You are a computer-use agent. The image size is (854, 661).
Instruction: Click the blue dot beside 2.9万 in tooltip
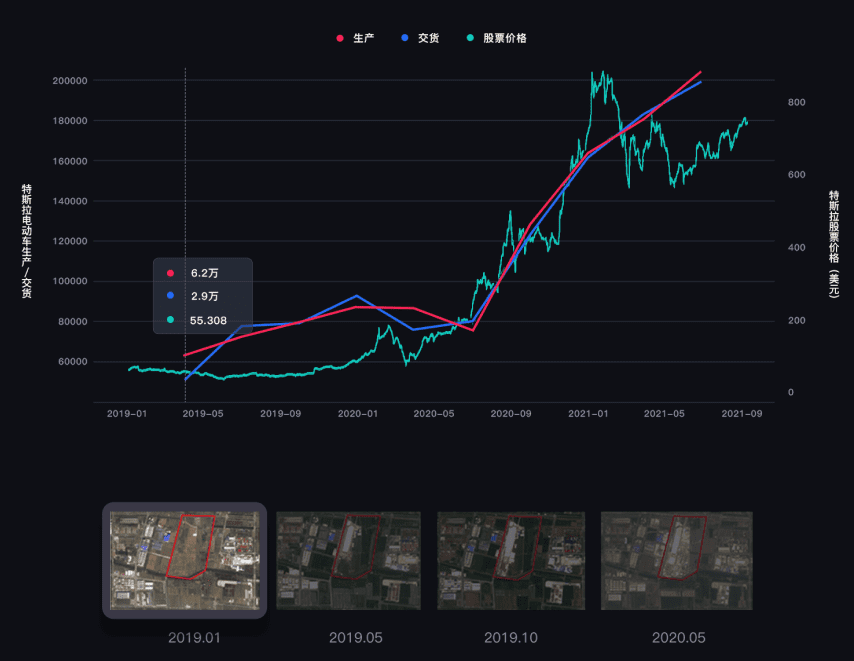170,296
